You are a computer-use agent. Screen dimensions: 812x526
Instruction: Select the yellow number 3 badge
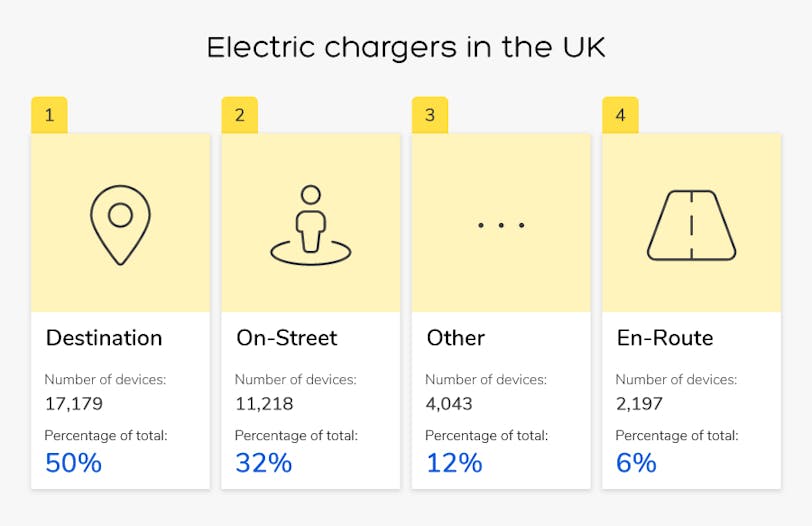[x=430, y=115]
